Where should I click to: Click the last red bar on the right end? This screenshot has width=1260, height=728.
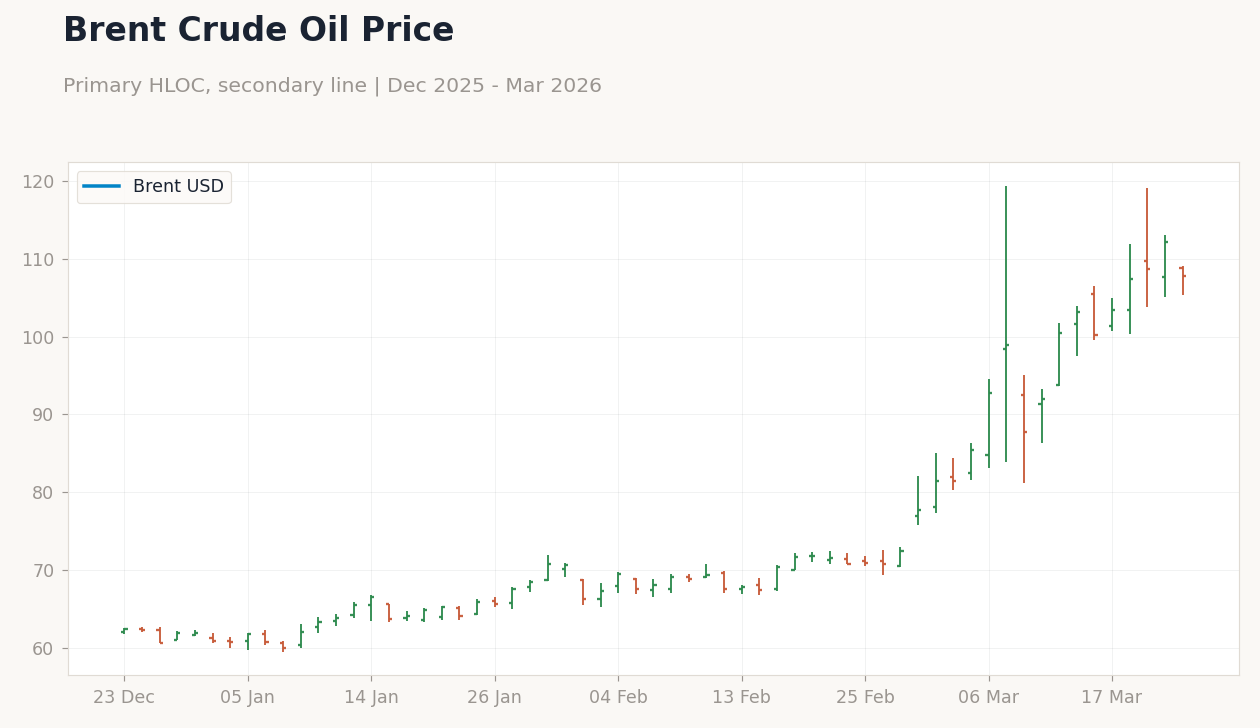[x=1183, y=280]
